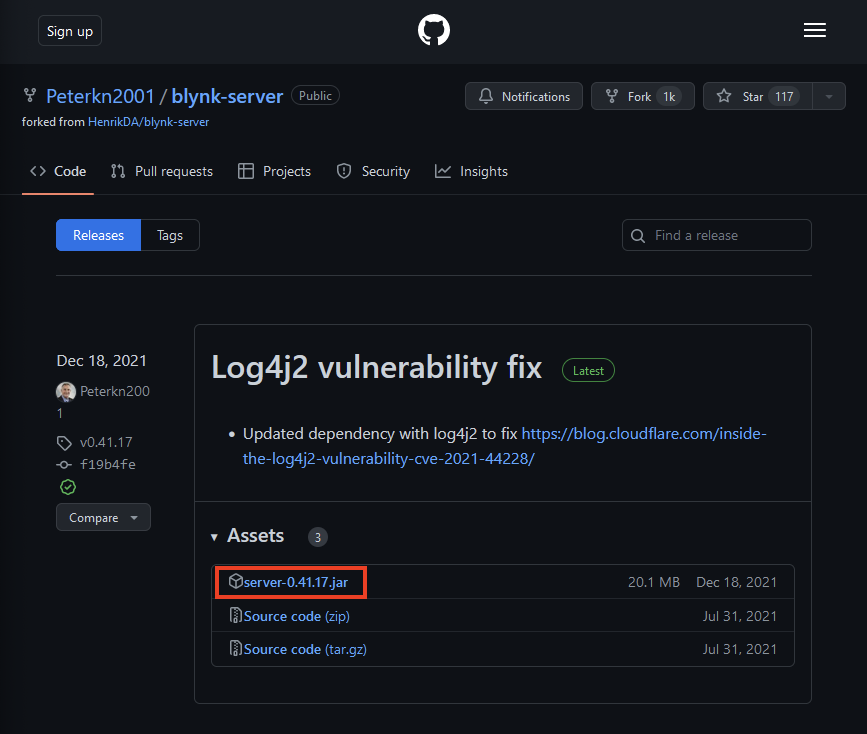Click the Peterkn2001 avatar image
The height and width of the screenshot is (734, 867).
[66, 392]
